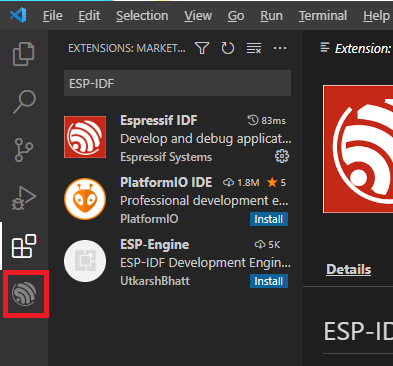The width and height of the screenshot is (393, 366).
Task: Click 'Professional development e...' description
Action: coord(204,201)
